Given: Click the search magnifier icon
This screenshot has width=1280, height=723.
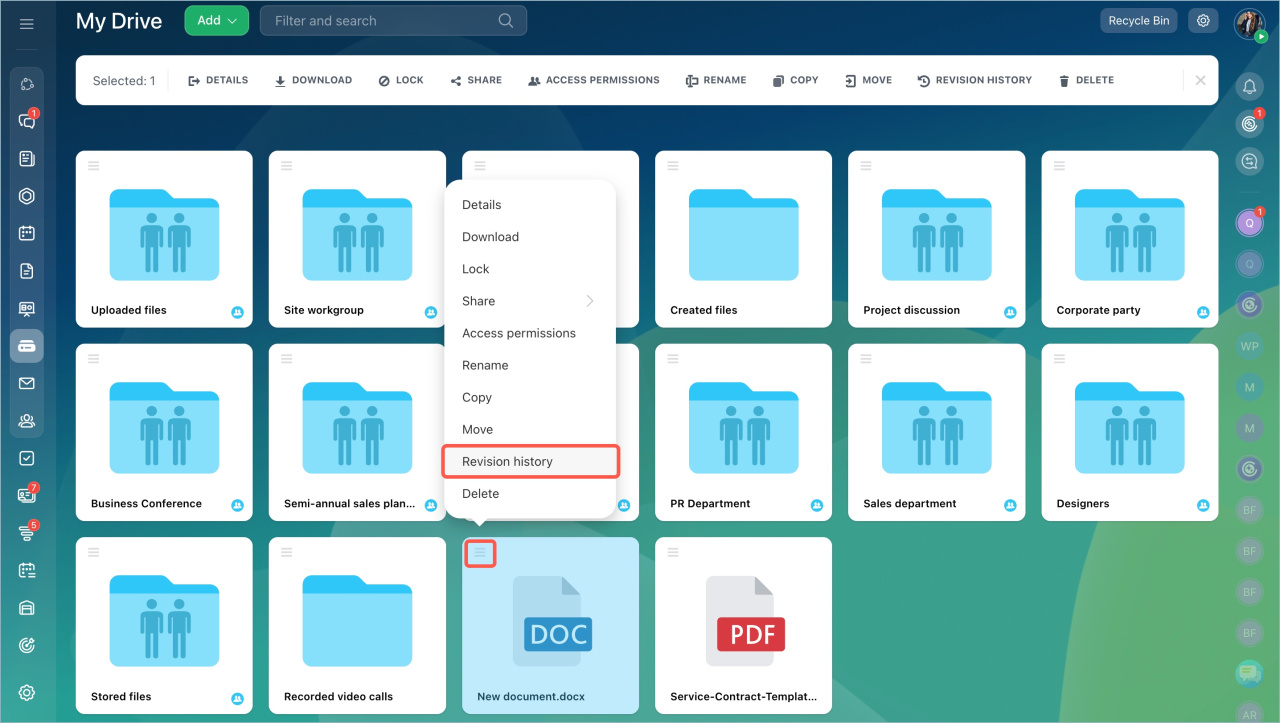Looking at the screenshot, I should [x=506, y=21].
